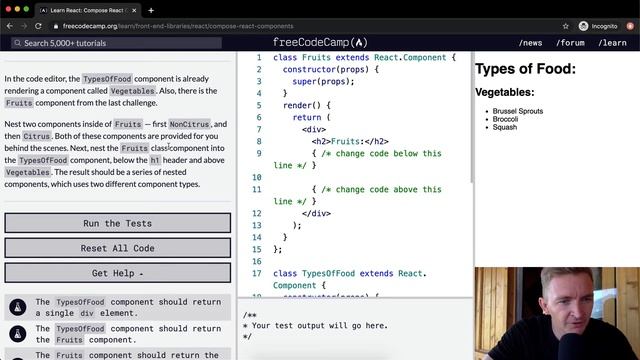Open a new browser tab

151,10
